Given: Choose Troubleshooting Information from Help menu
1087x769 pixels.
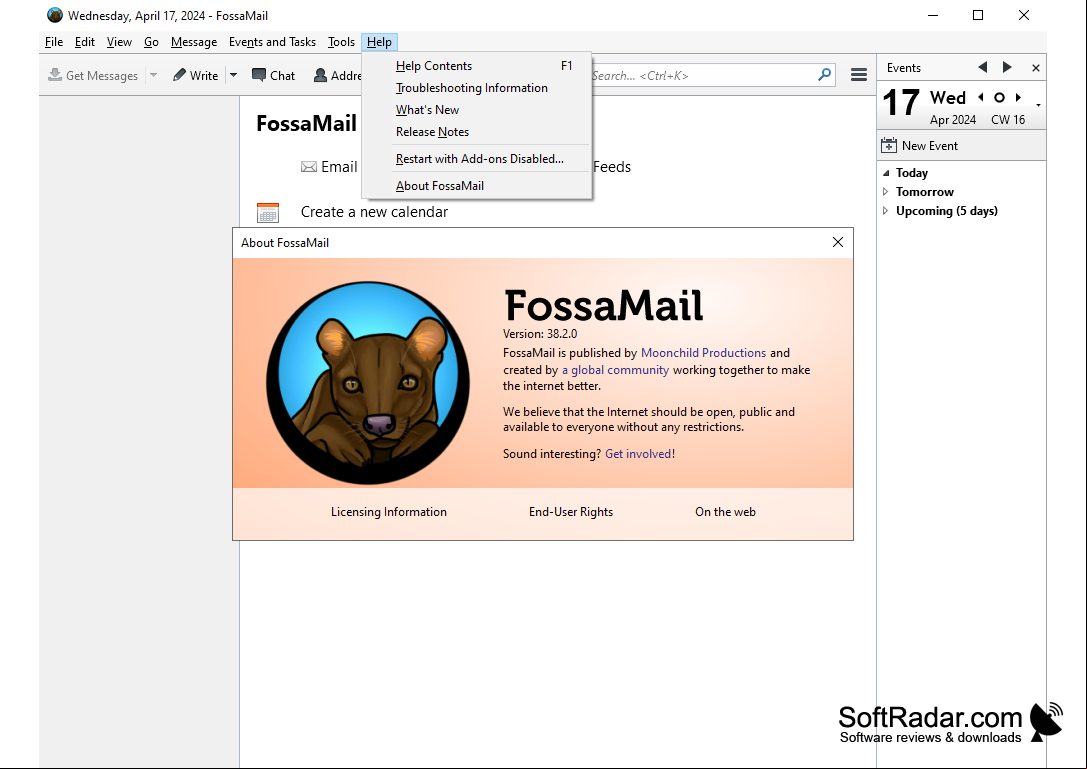Looking at the screenshot, I should [477, 88].
